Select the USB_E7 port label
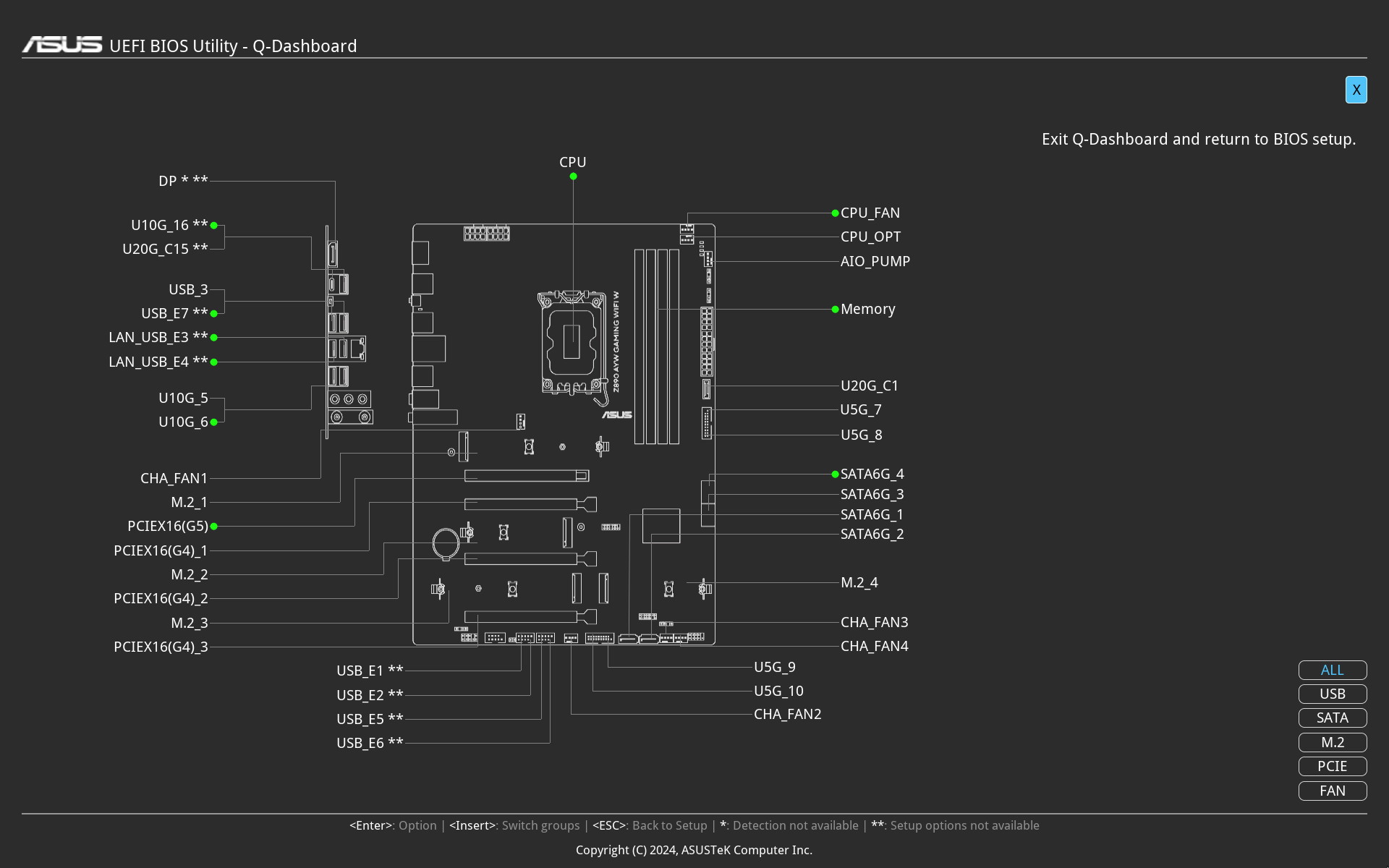 pyautogui.click(x=174, y=313)
